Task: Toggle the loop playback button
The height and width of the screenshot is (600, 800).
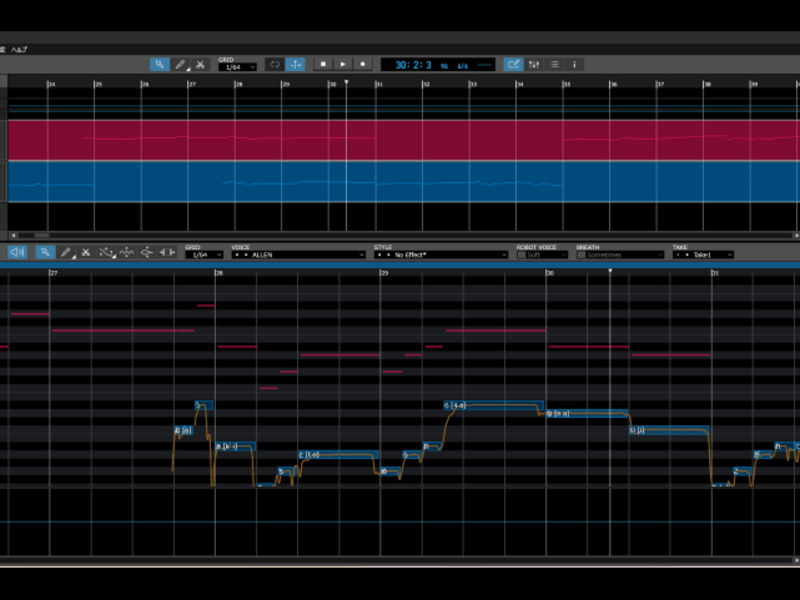Action: coord(275,64)
